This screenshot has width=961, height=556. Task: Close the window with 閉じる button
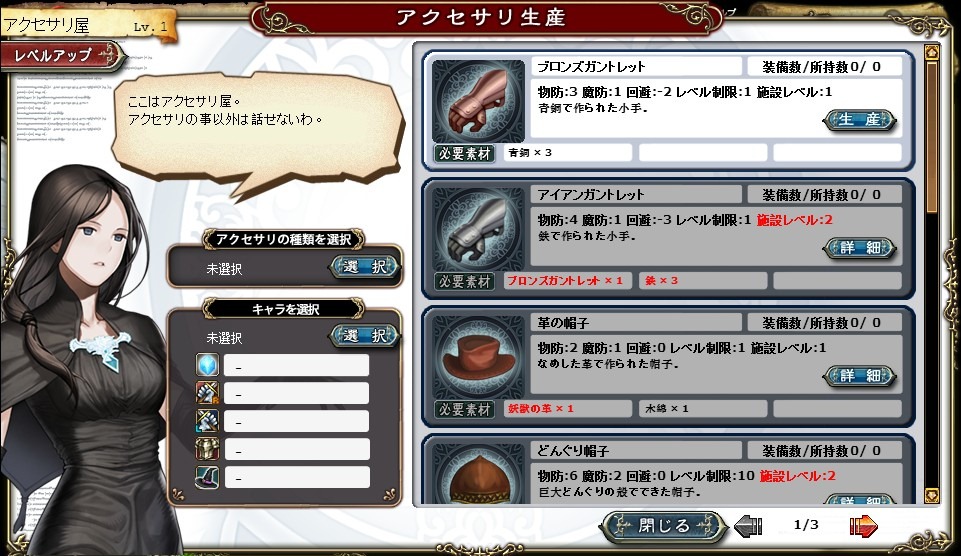[664, 526]
